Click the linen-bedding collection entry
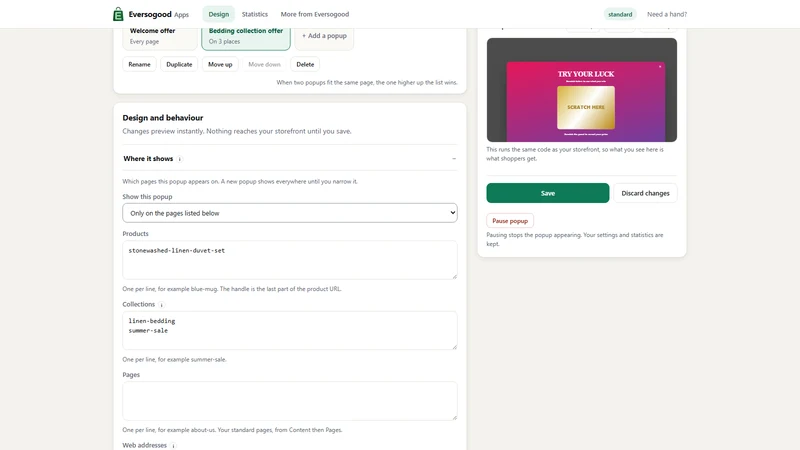Screen dimensions: 800x450 point(152,321)
